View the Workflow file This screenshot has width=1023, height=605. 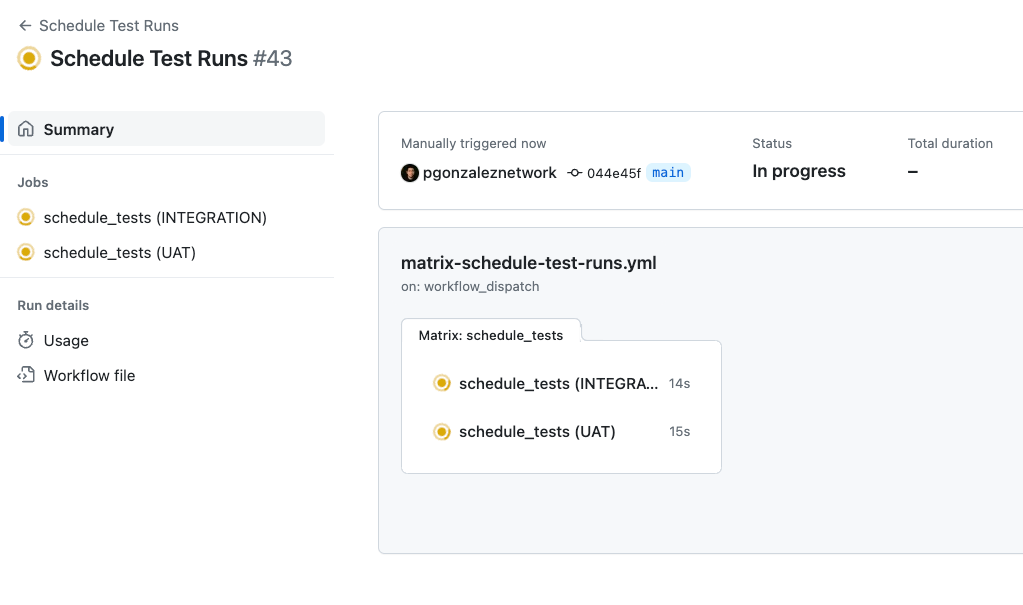89,375
